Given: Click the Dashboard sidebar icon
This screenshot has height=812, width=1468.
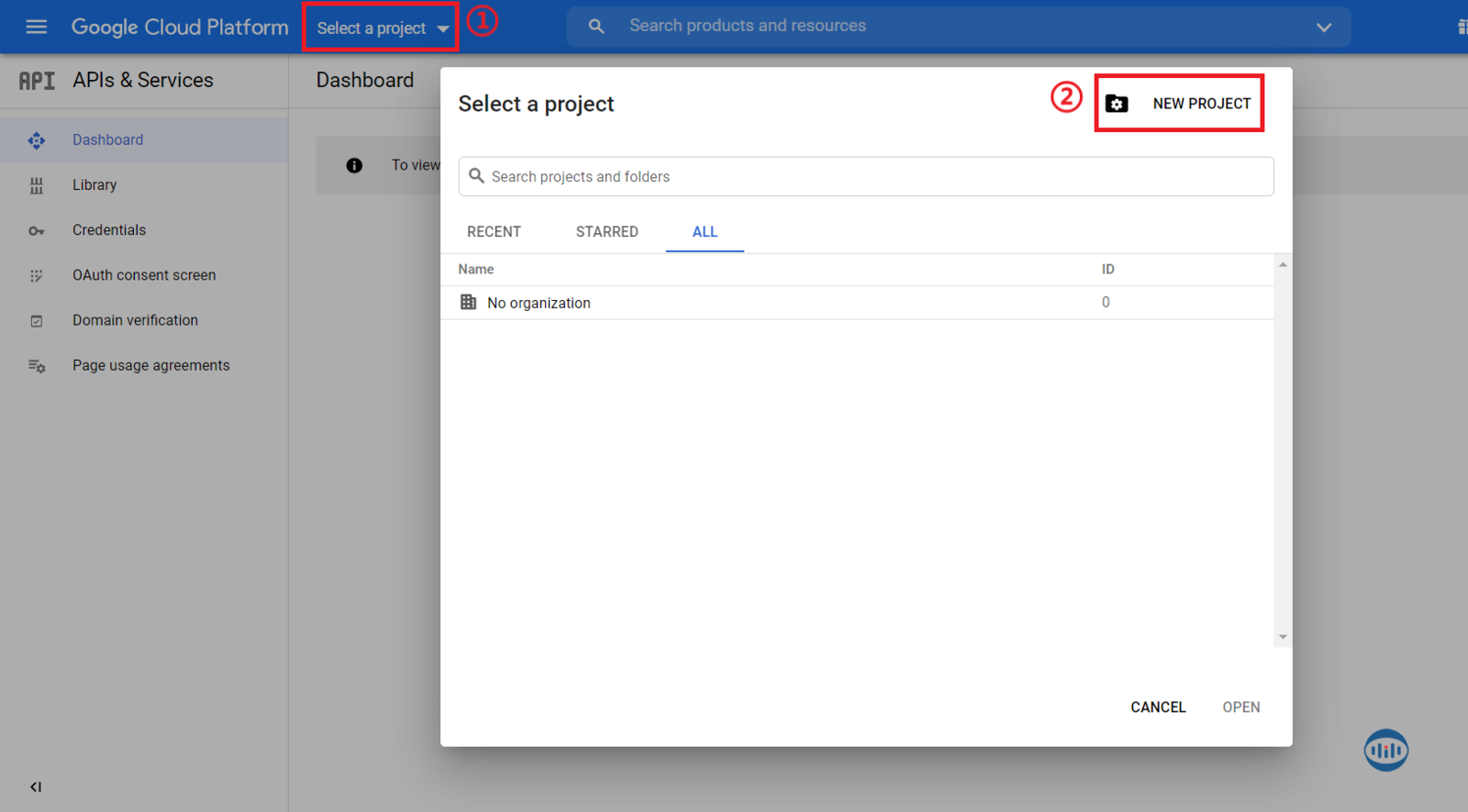Looking at the screenshot, I should [37, 140].
